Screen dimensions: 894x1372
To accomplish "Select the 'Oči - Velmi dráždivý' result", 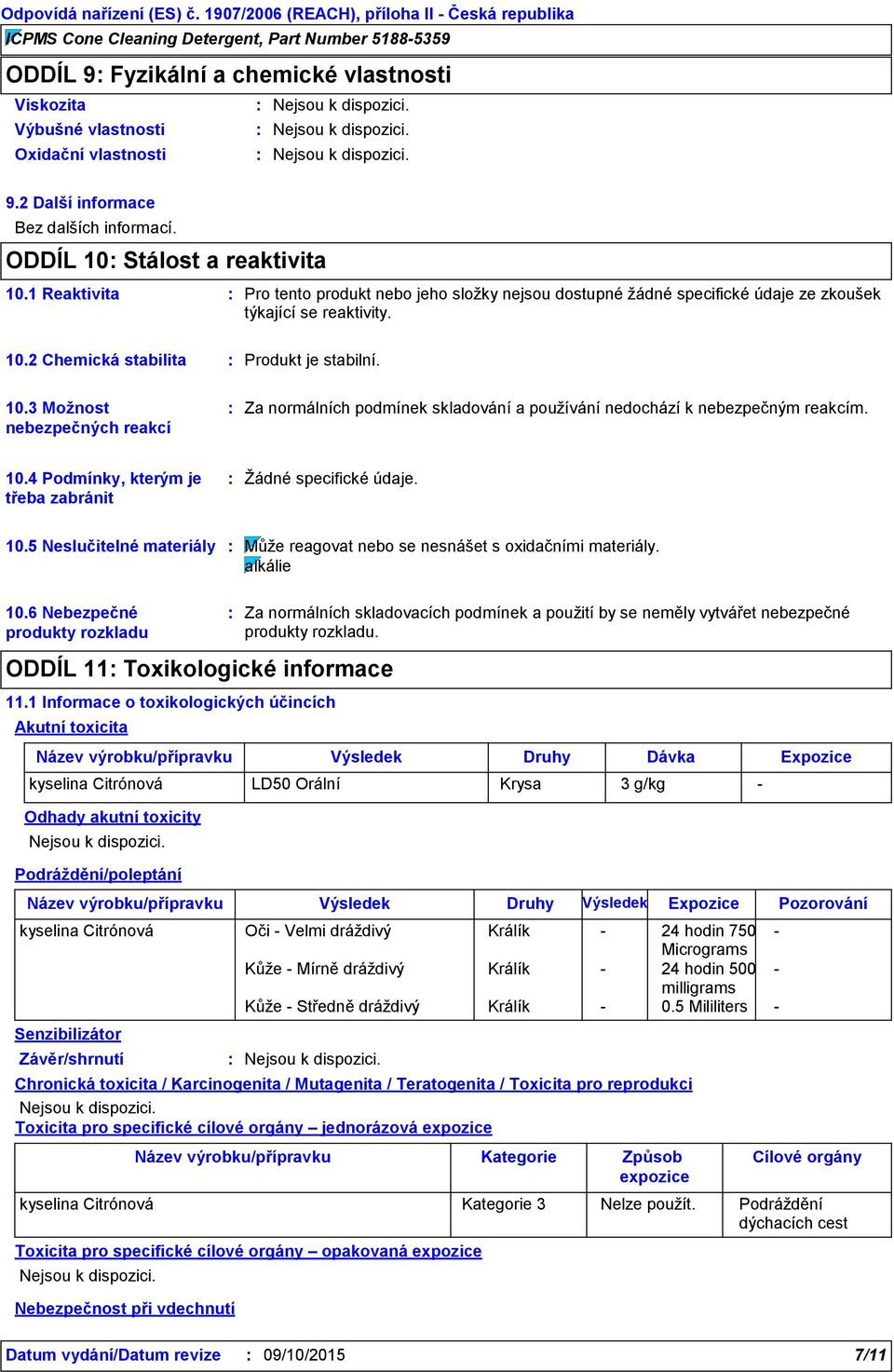I will click(318, 931).
